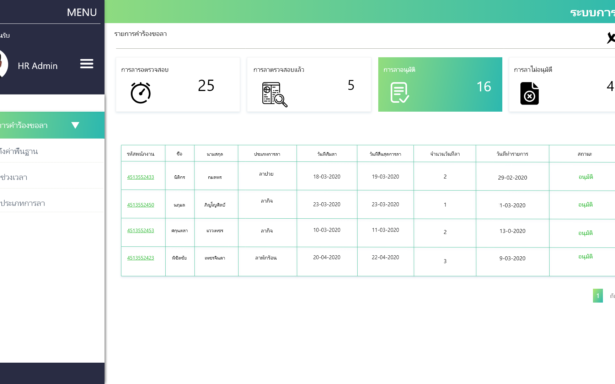Click the รายการคำร้องขอลา page title
This screenshot has width=615, height=384.
pyautogui.click(x=140, y=34)
